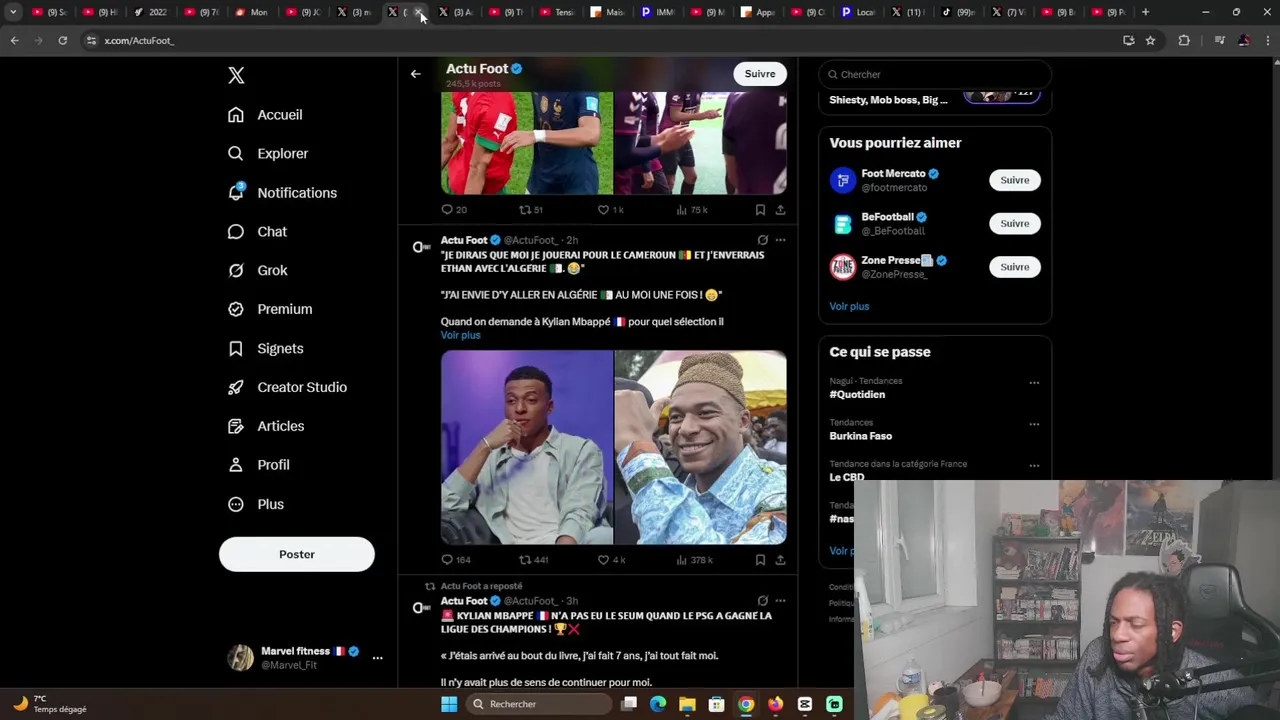Open the account switcher next to Marvel fitness

click(x=377, y=658)
